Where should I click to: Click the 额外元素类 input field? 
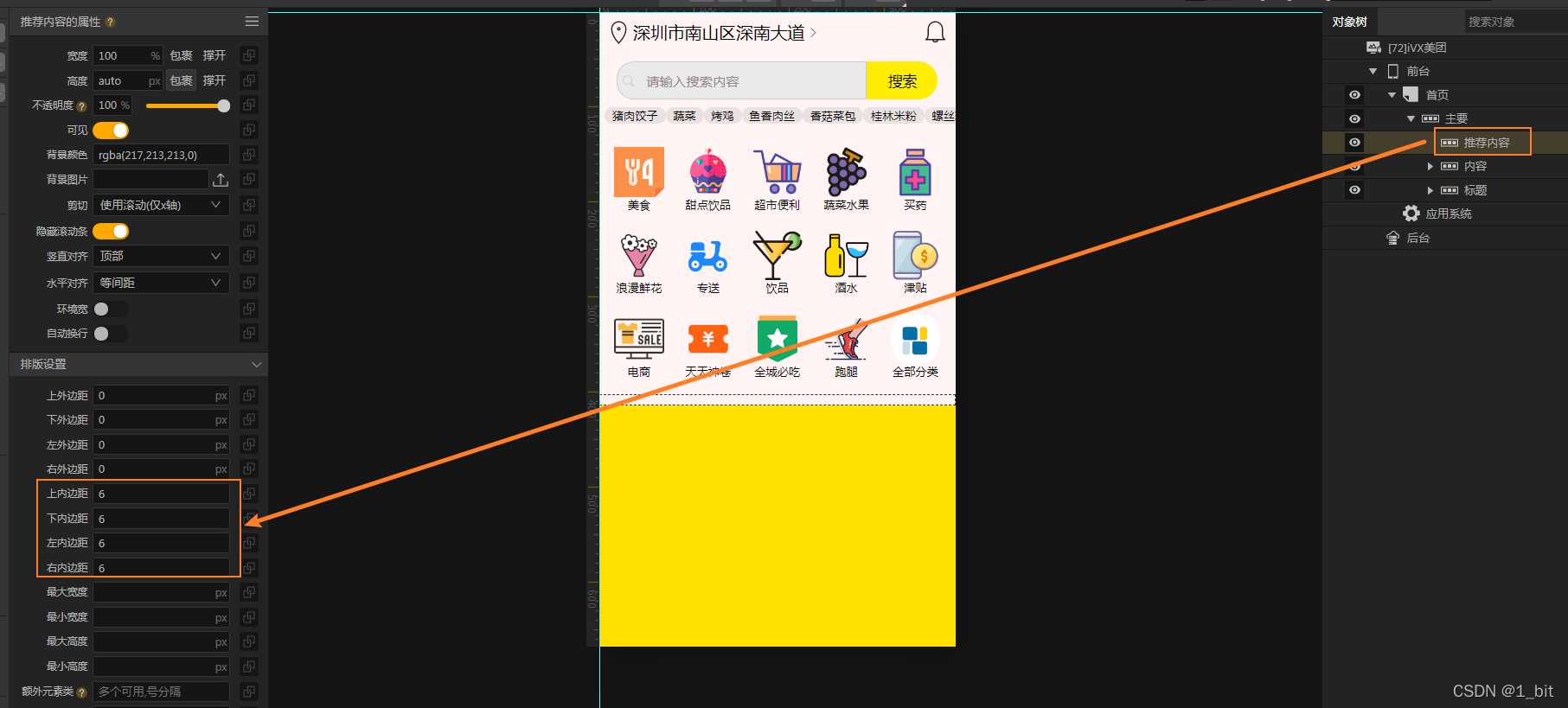[x=161, y=692]
